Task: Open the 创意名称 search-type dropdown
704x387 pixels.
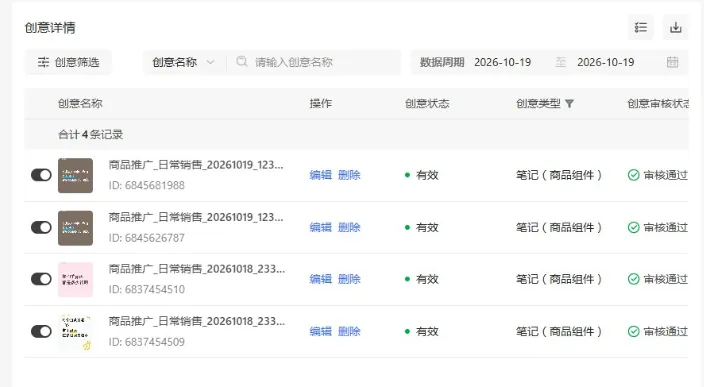Action: pos(183,62)
